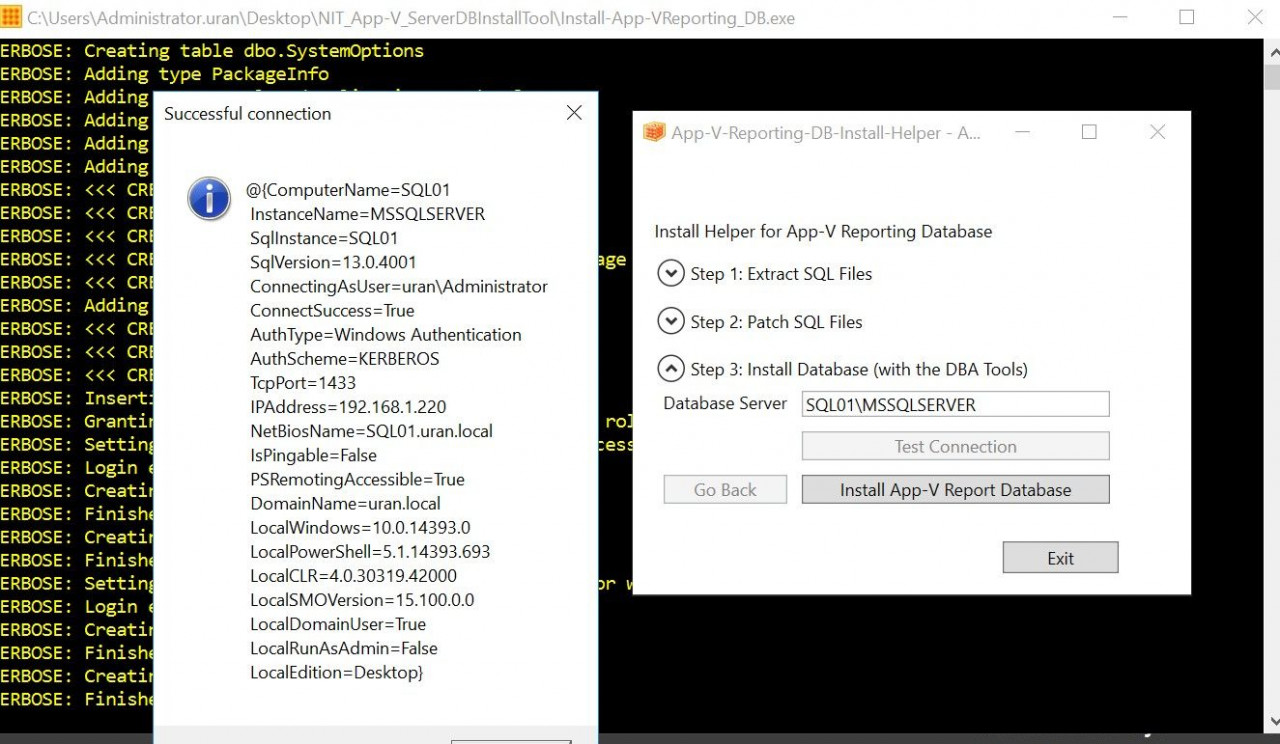Click the 'Database Server' label
Screen dimensions: 1280x744
(x=725, y=403)
